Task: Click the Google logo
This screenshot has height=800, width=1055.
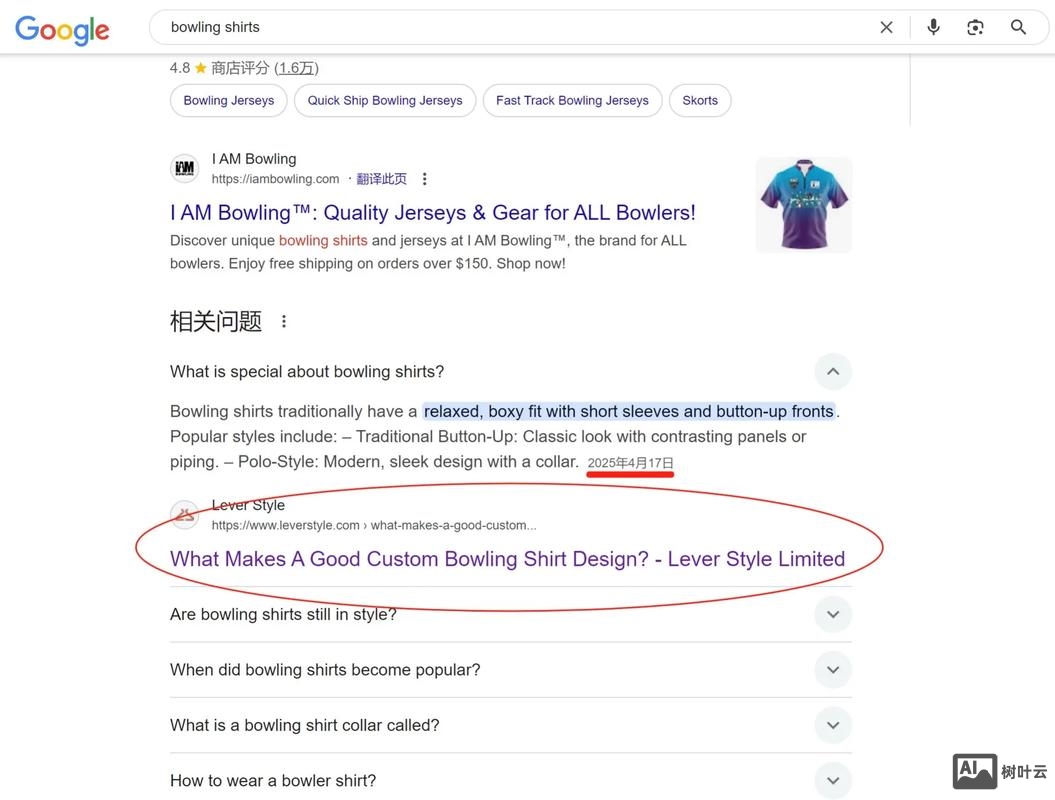Action: click(x=62, y=29)
